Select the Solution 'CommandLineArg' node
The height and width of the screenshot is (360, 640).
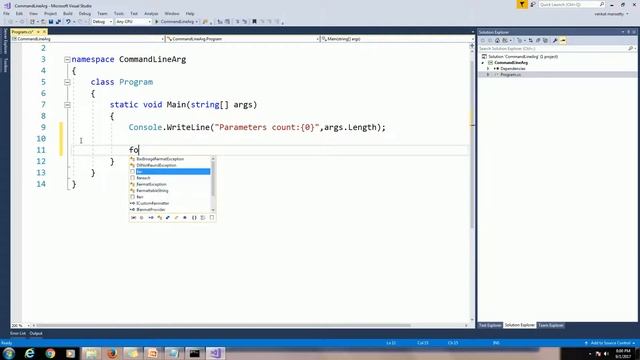[523, 57]
